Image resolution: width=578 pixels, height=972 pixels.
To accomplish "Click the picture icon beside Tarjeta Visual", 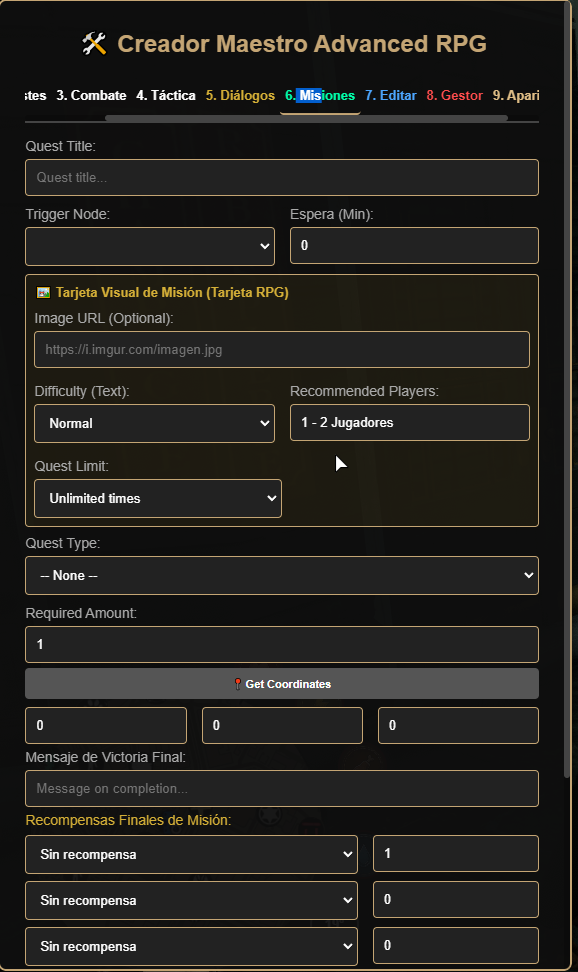I will pyautogui.click(x=43, y=293).
